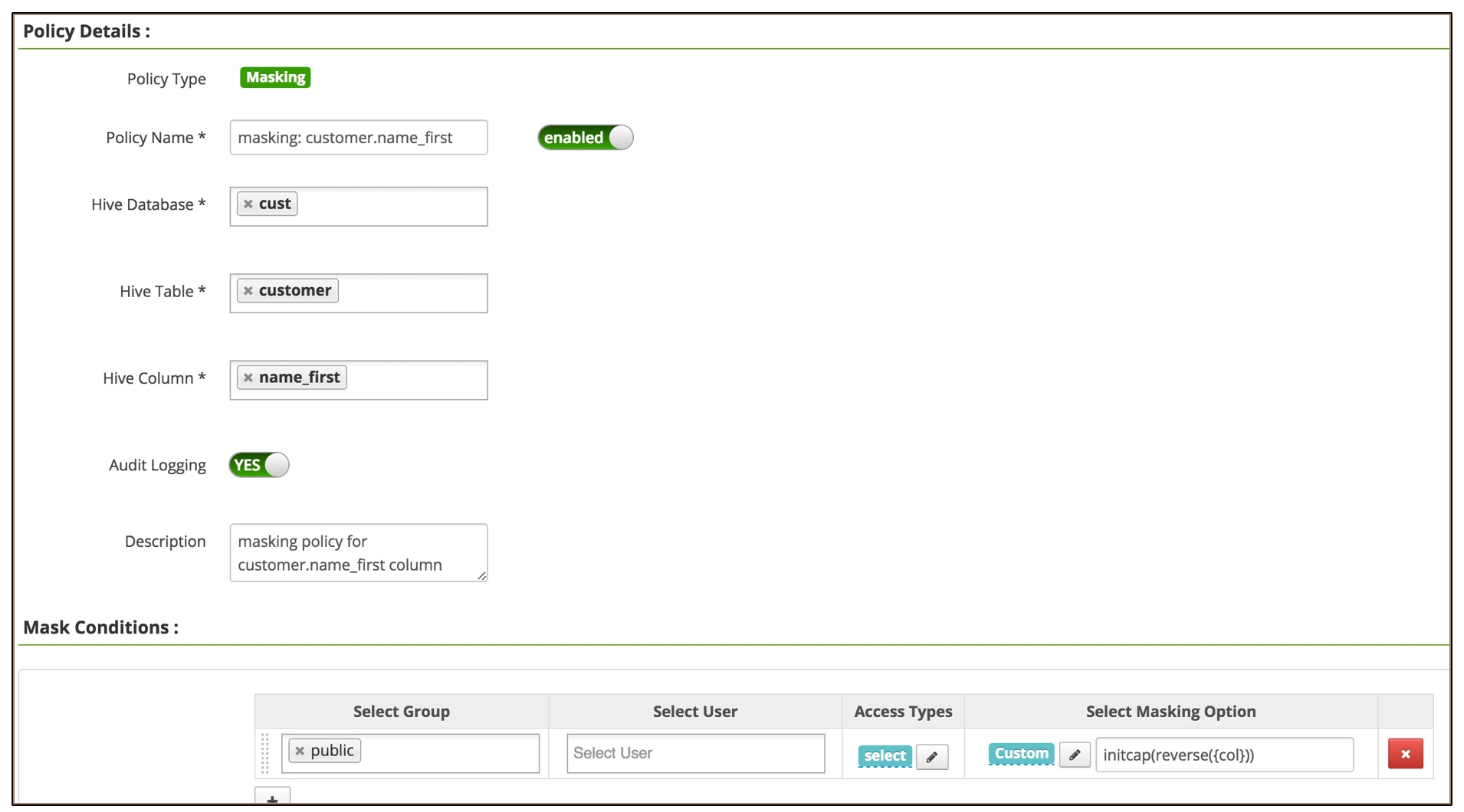Click the Masking policy type badge
1464x812 pixels.
275,77
